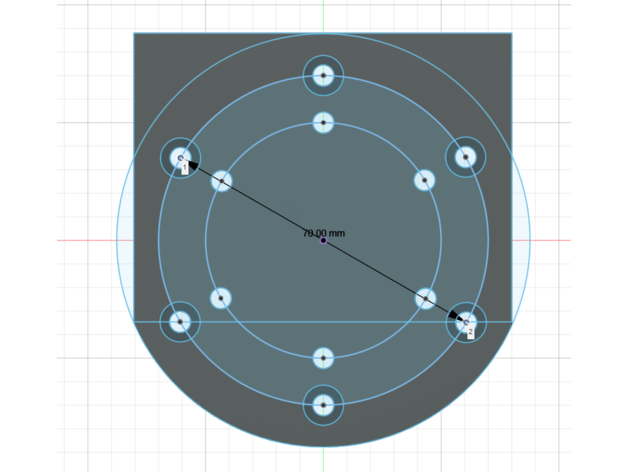Viewport: 628px width, 472px height.
Task: Pick the lower-right inner small hole
Action: (425, 298)
